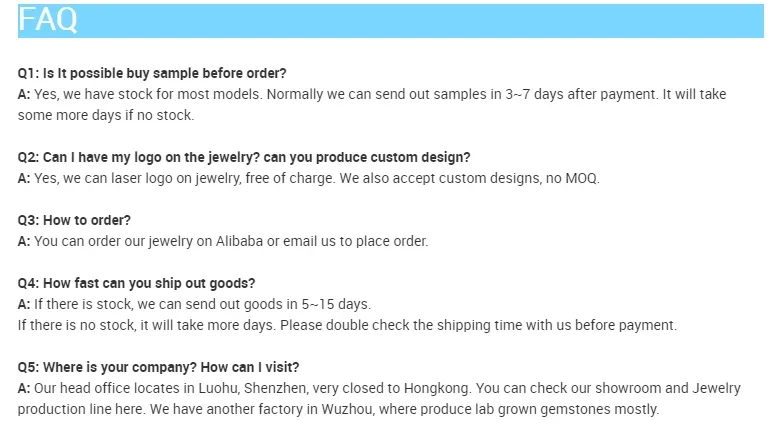Click the answer about sending samples in 3~7 days
This screenshot has height=433, width=774.
[x=372, y=94]
